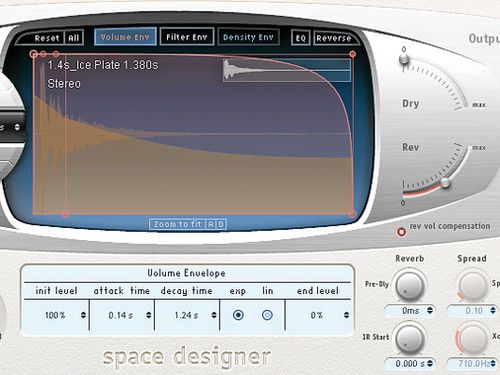
Task: Click the decay time 1.24 s value
Action: [186, 315]
